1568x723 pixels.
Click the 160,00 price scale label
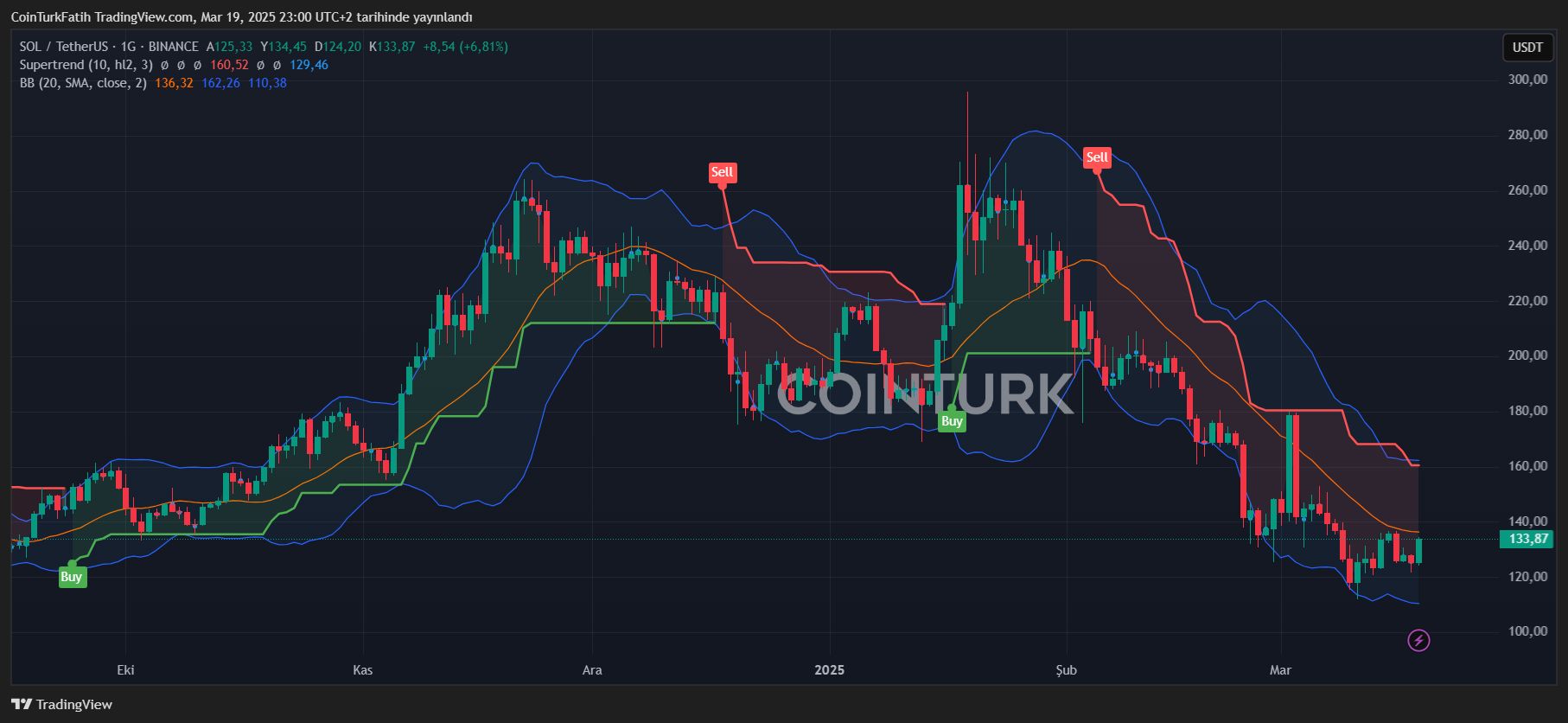click(1527, 466)
